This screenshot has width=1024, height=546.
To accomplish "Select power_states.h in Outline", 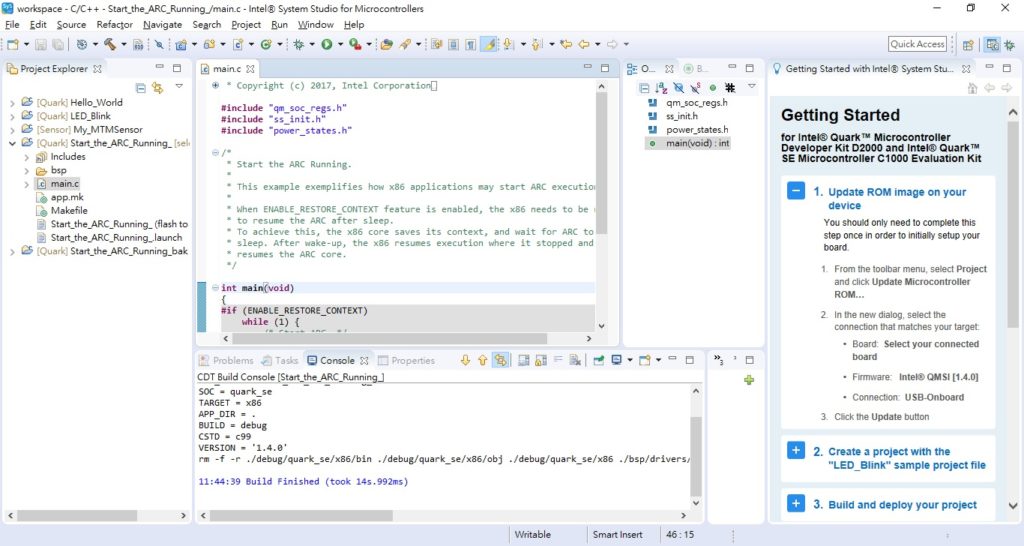I will [x=696, y=130].
